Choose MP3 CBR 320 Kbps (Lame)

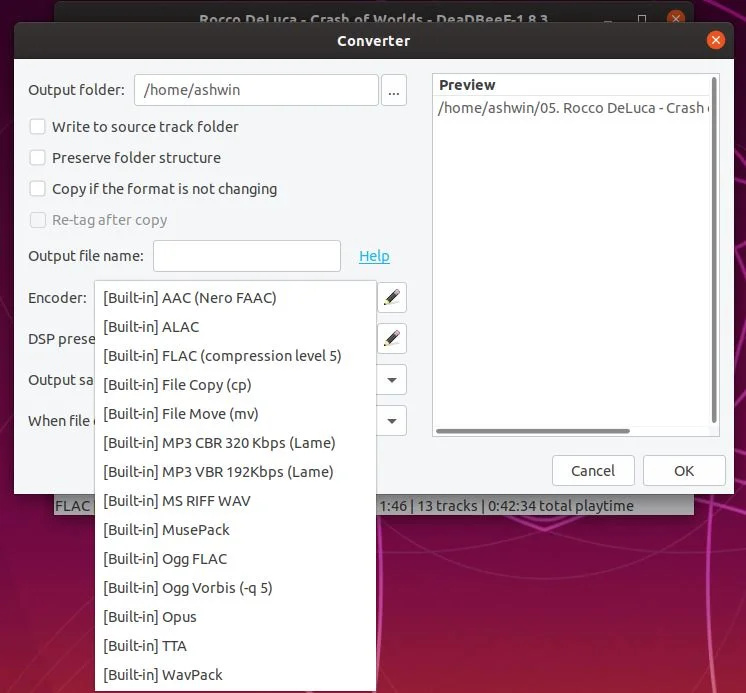click(x=219, y=443)
